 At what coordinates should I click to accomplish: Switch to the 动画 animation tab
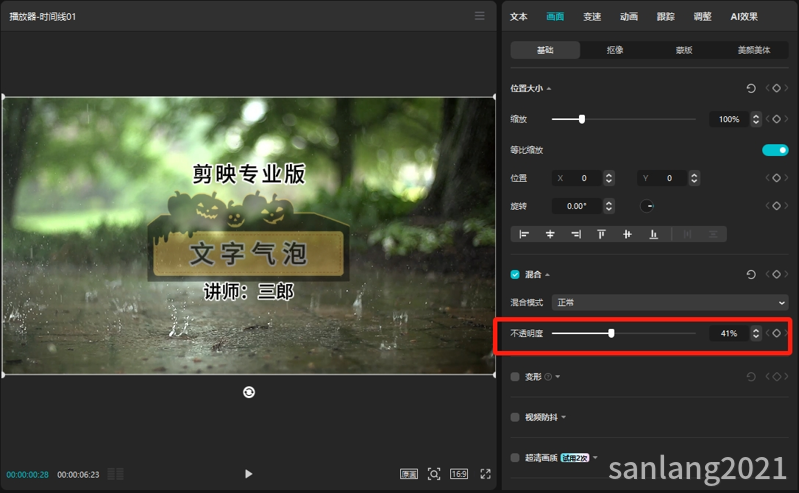click(x=629, y=16)
